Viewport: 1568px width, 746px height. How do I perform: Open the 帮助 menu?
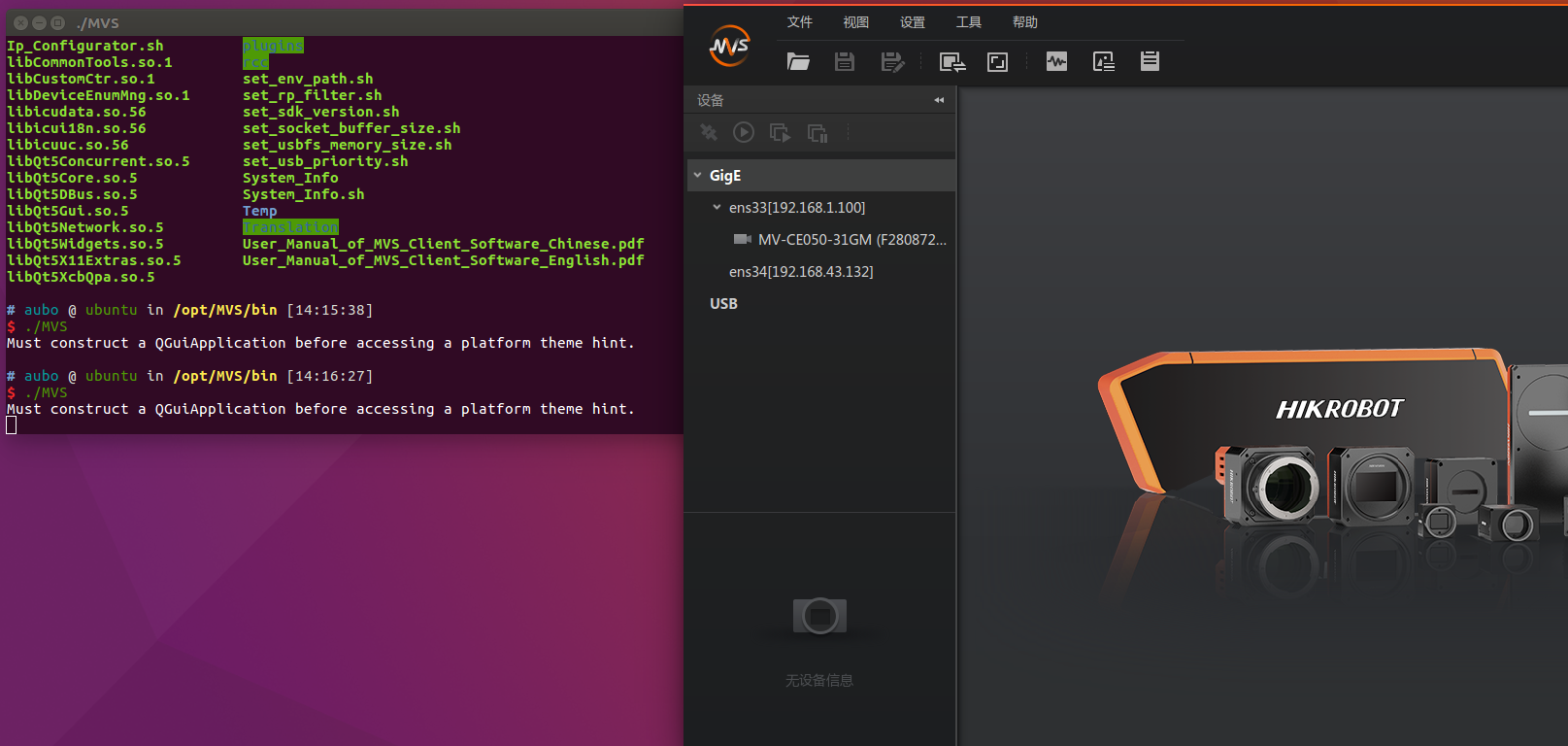click(x=1024, y=22)
